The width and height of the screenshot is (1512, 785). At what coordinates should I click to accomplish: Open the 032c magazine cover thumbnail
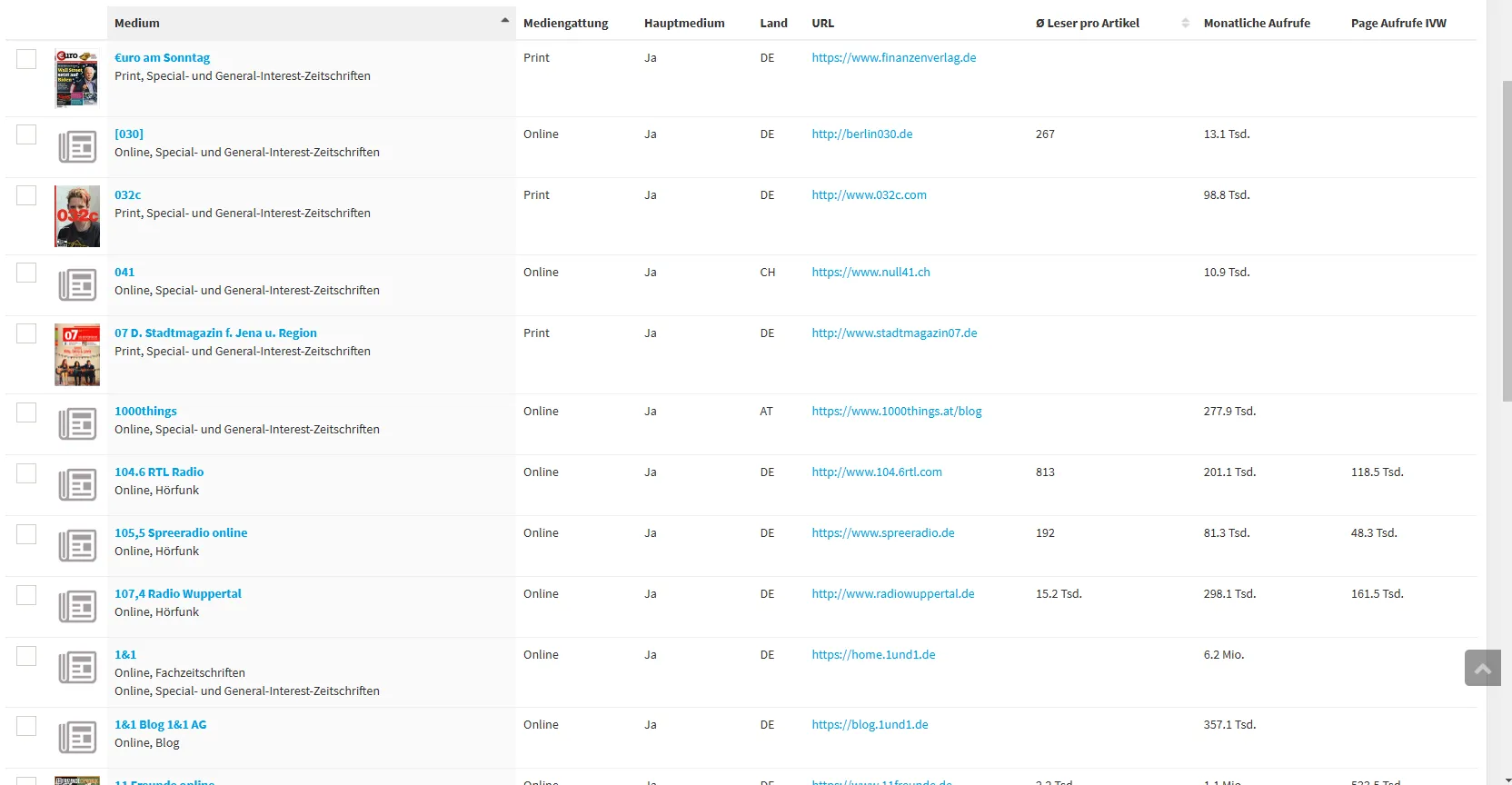tap(76, 216)
